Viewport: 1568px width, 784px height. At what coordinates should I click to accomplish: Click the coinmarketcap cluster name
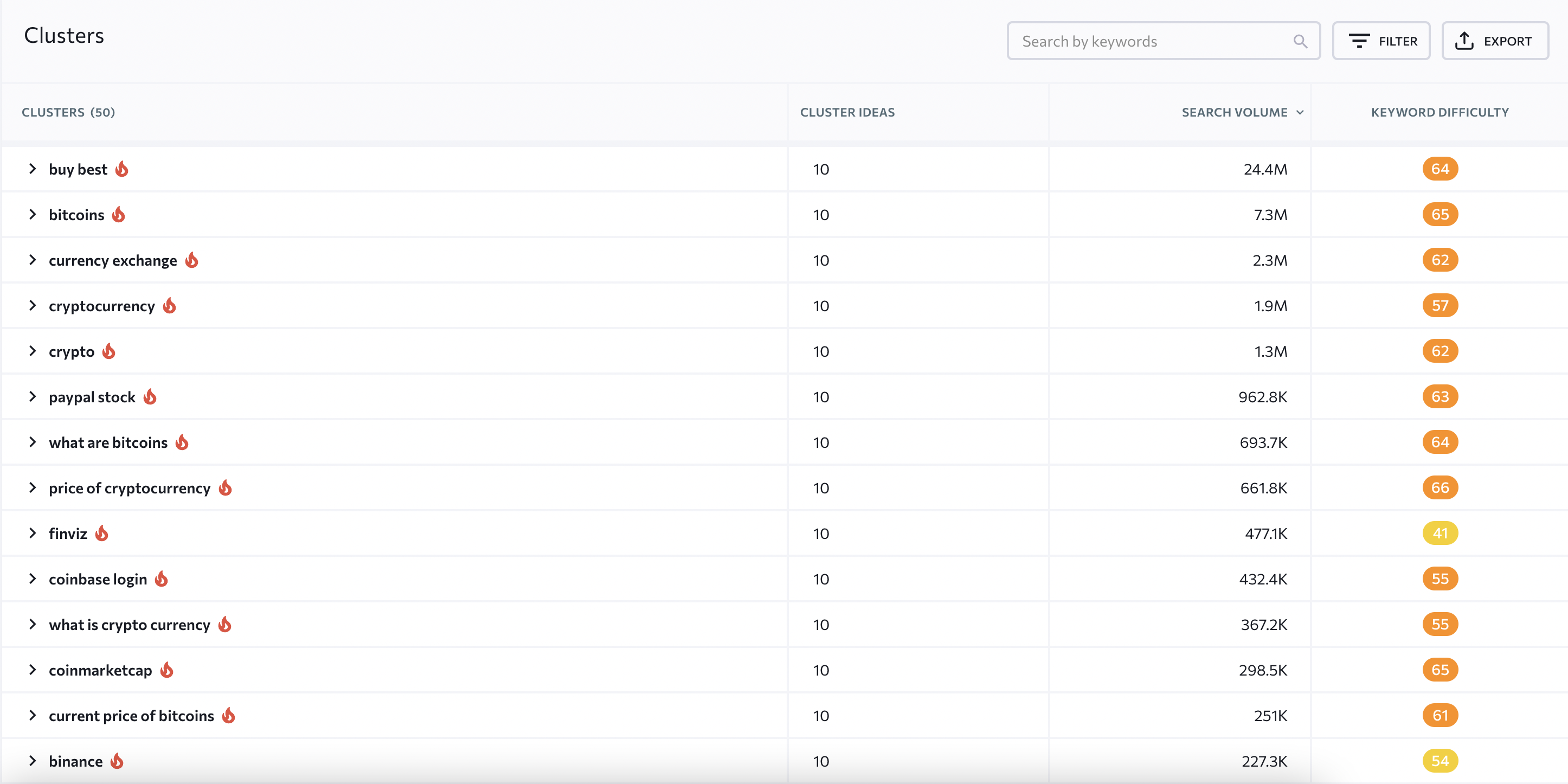100,670
